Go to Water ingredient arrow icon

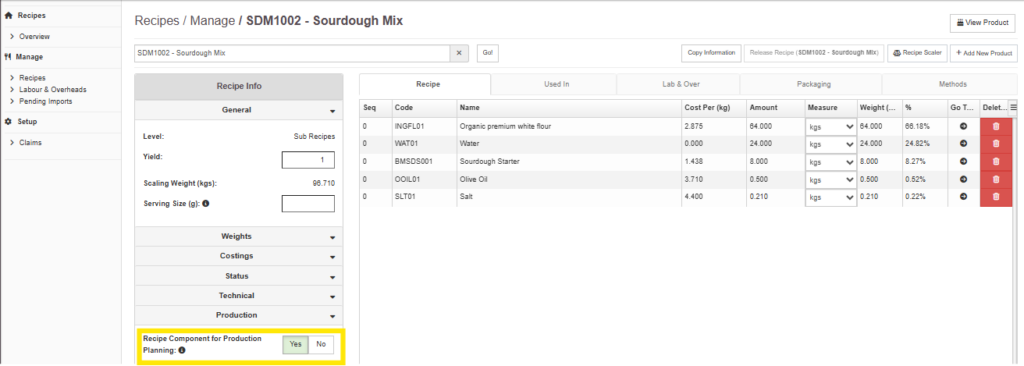[x=963, y=144]
